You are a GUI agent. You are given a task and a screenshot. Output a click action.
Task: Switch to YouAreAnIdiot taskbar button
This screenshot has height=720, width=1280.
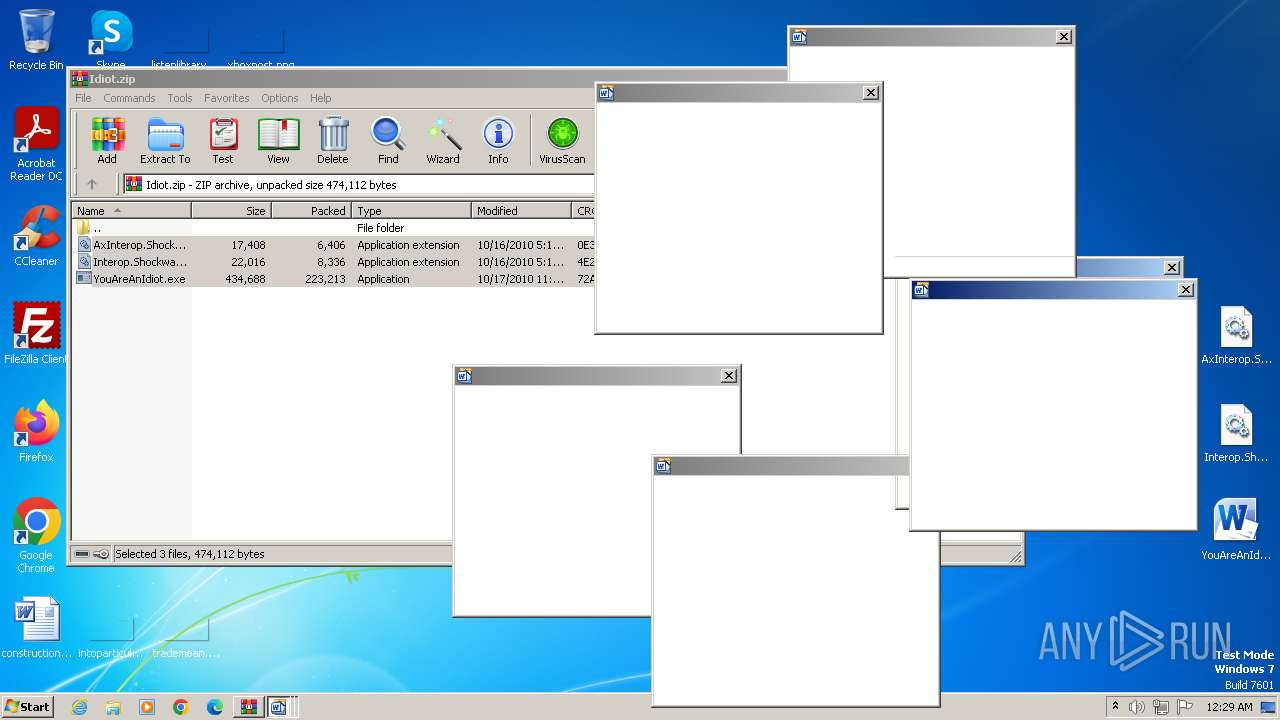coord(279,707)
